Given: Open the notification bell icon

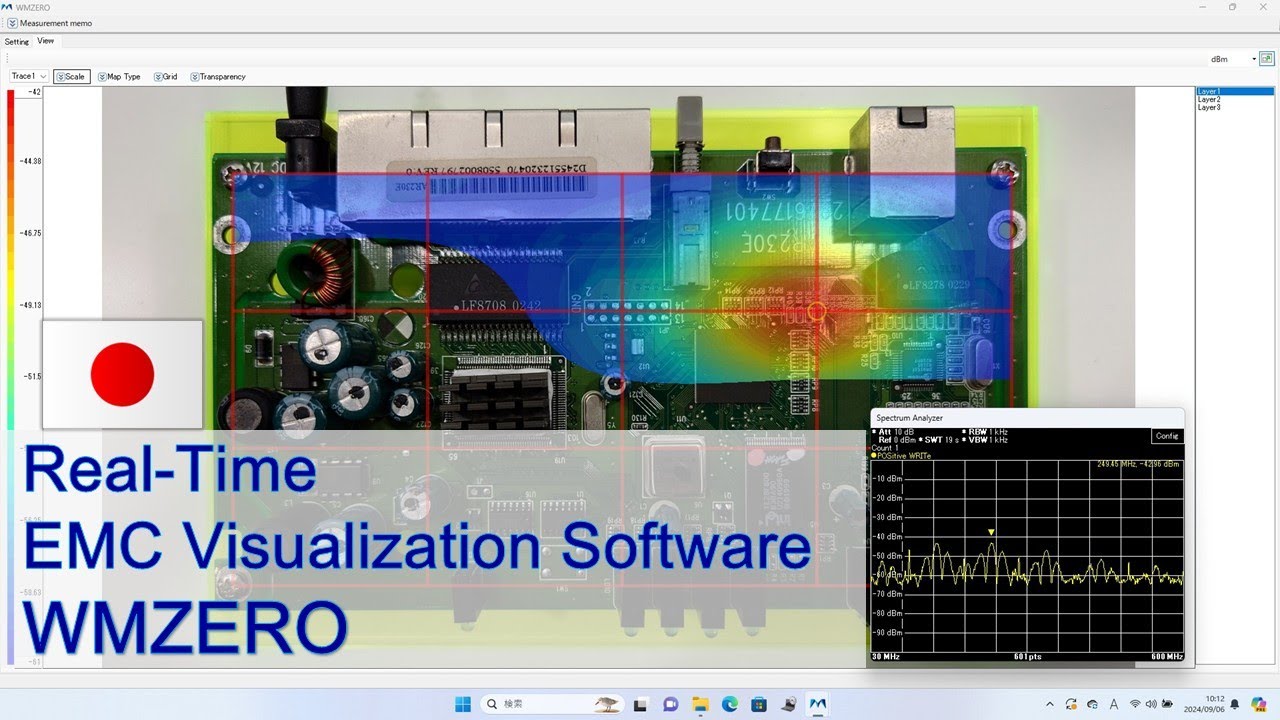Looking at the screenshot, I should click(1235, 704).
